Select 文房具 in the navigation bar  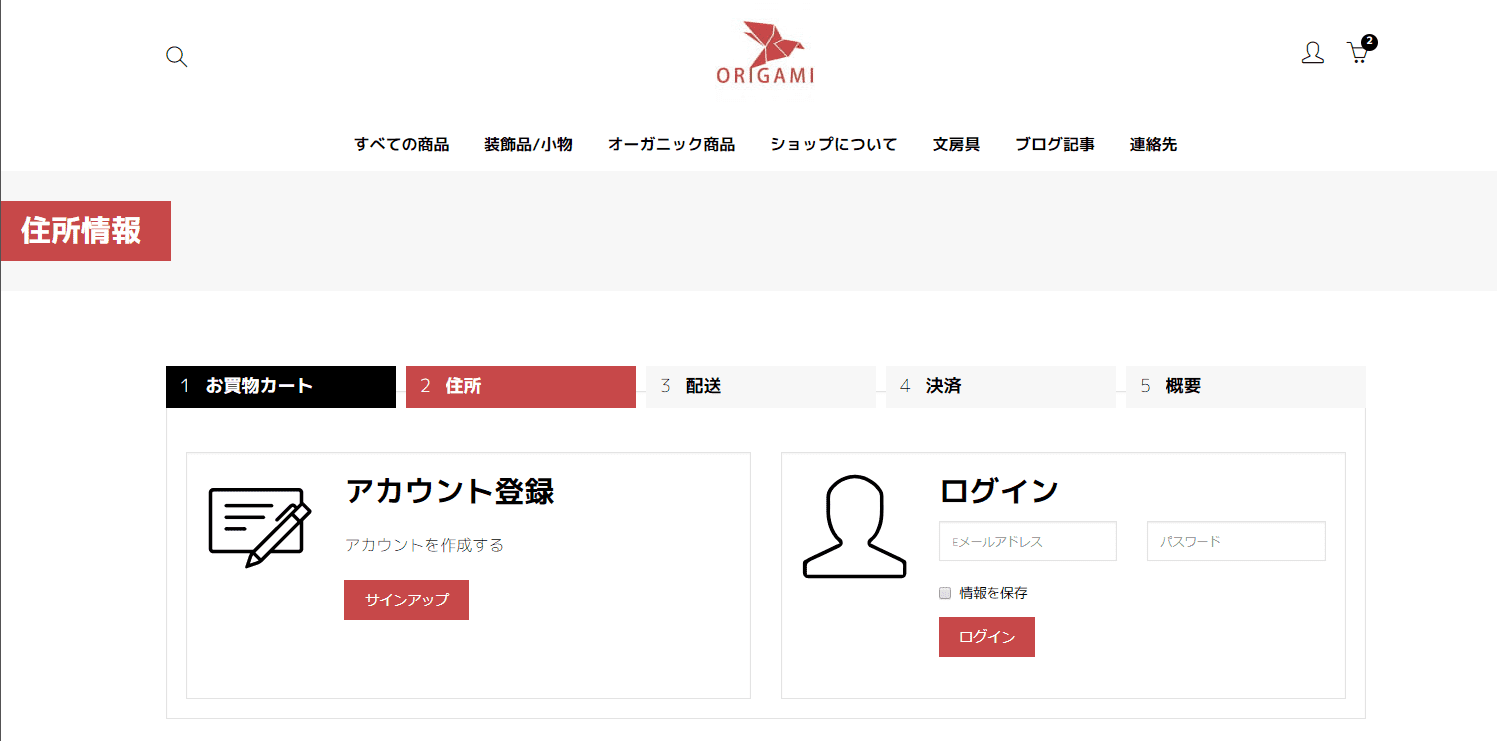pos(956,144)
